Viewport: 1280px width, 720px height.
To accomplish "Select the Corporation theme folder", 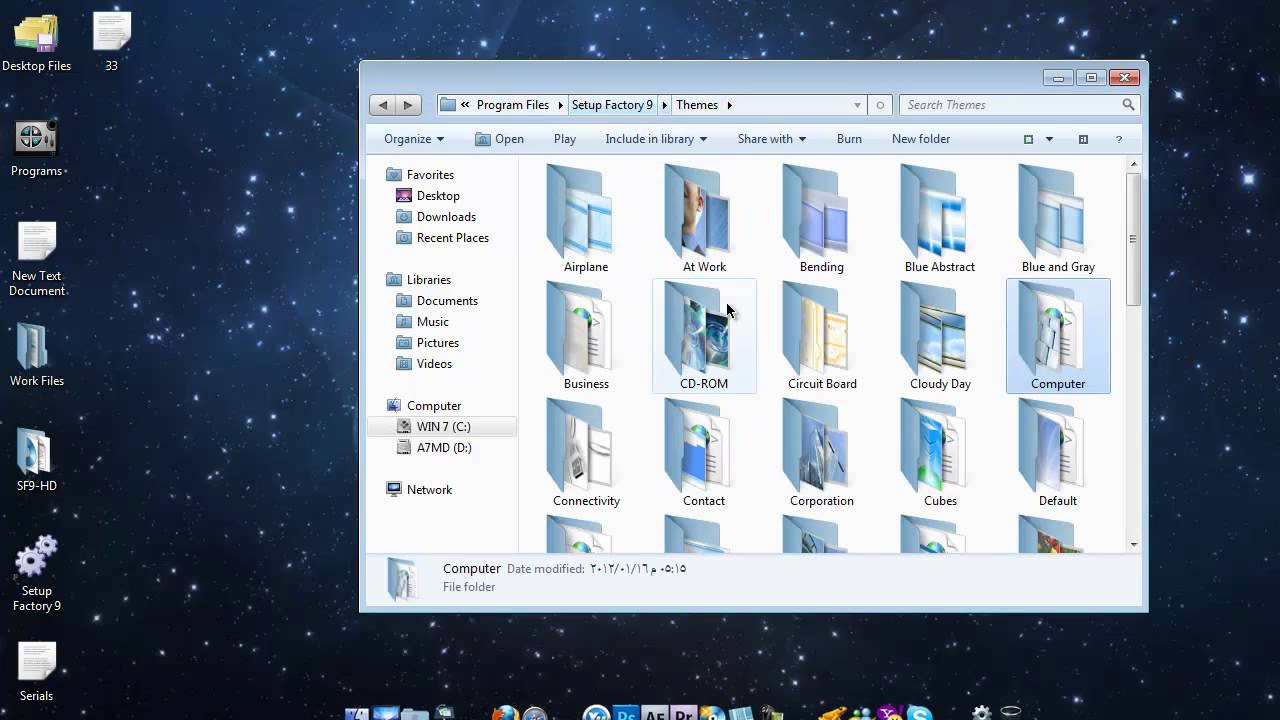I will pos(822,453).
